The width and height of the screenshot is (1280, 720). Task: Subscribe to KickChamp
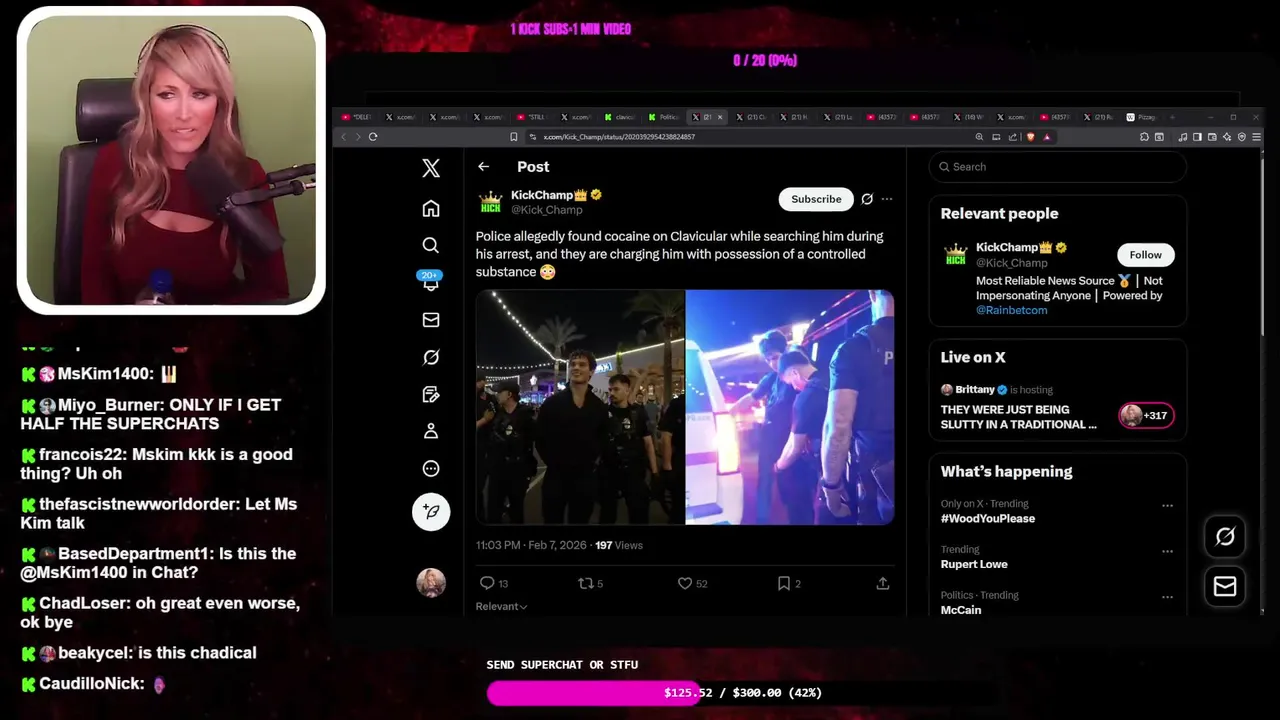(x=816, y=199)
